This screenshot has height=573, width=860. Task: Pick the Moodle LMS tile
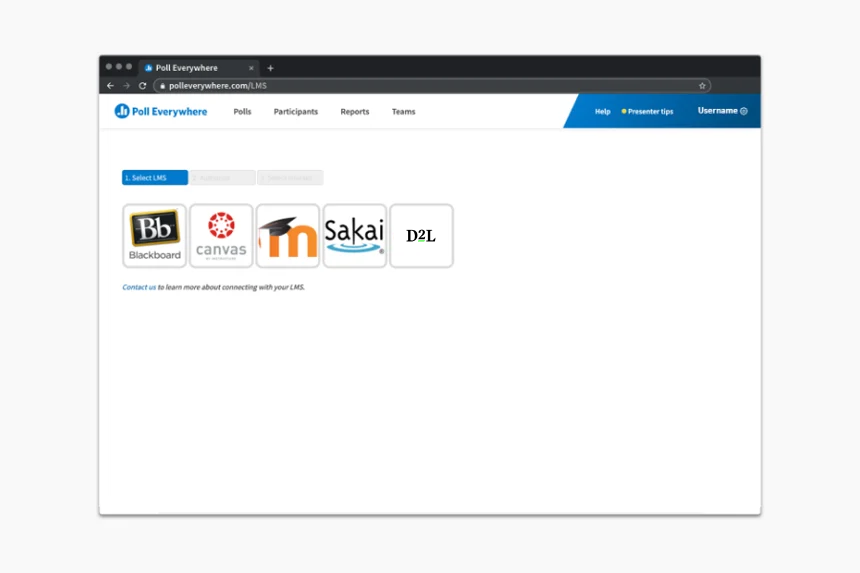click(288, 236)
